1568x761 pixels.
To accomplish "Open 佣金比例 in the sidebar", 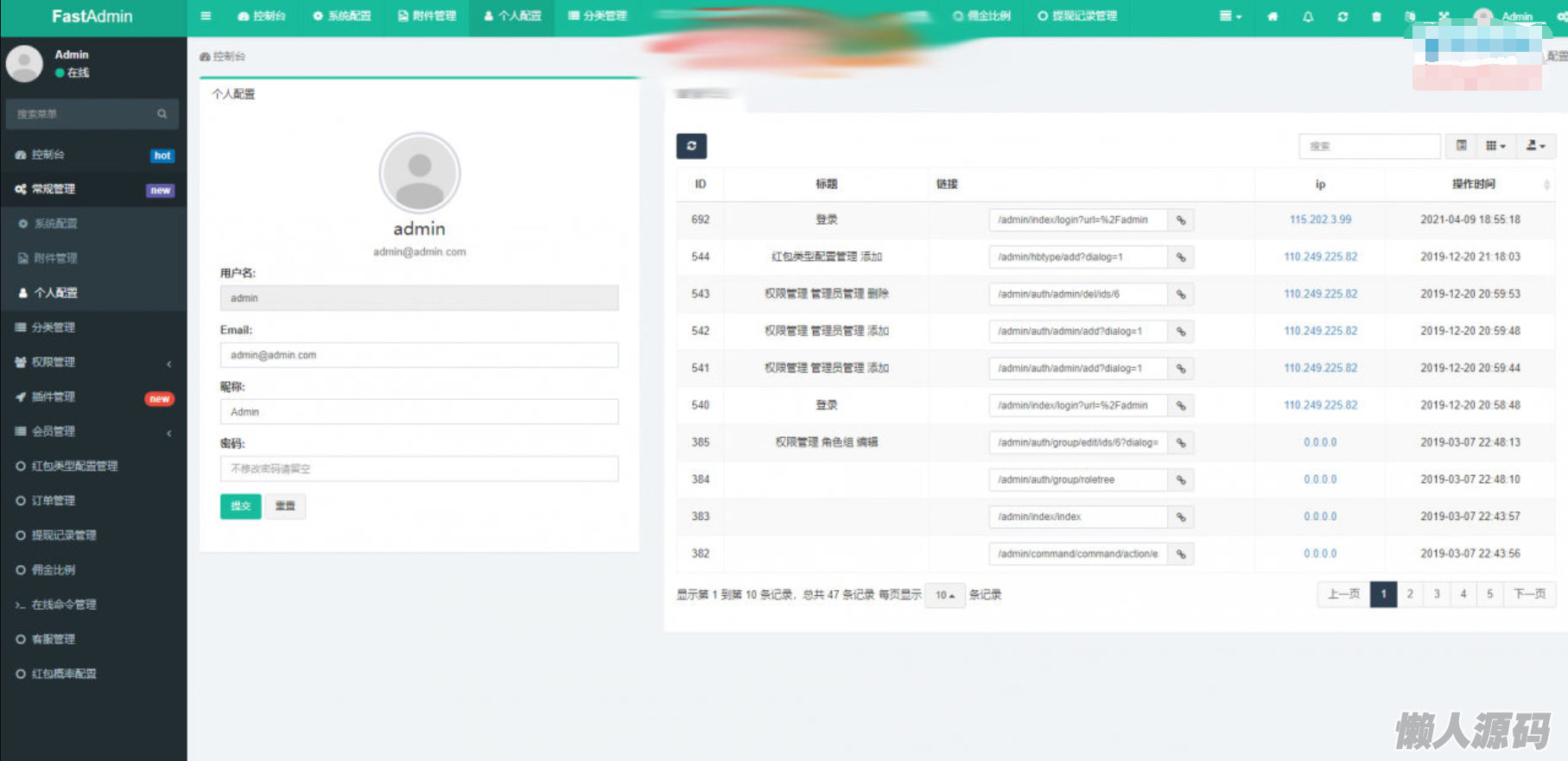I will [x=93, y=569].
